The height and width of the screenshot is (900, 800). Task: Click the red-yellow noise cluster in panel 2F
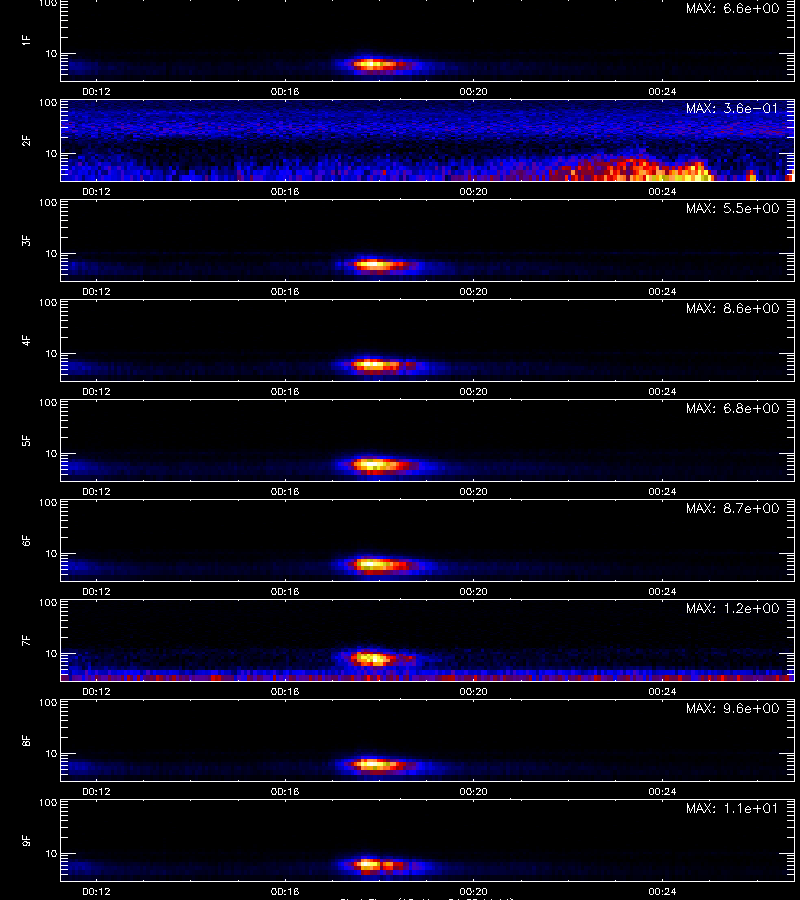tap(637, 169)
